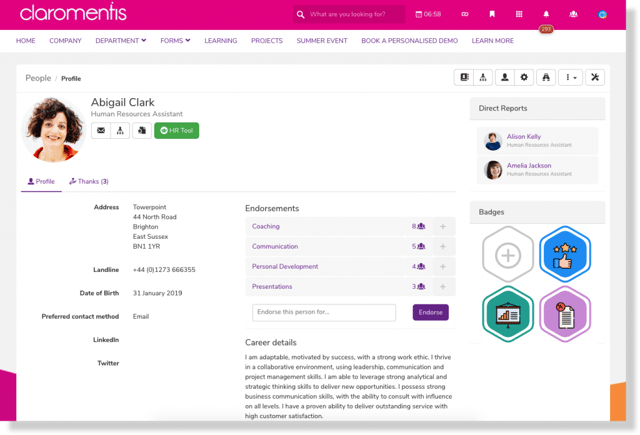Click the Direct Reports panel heading
This screenshot has height=435, width=640.
click(x=503, y=108)
